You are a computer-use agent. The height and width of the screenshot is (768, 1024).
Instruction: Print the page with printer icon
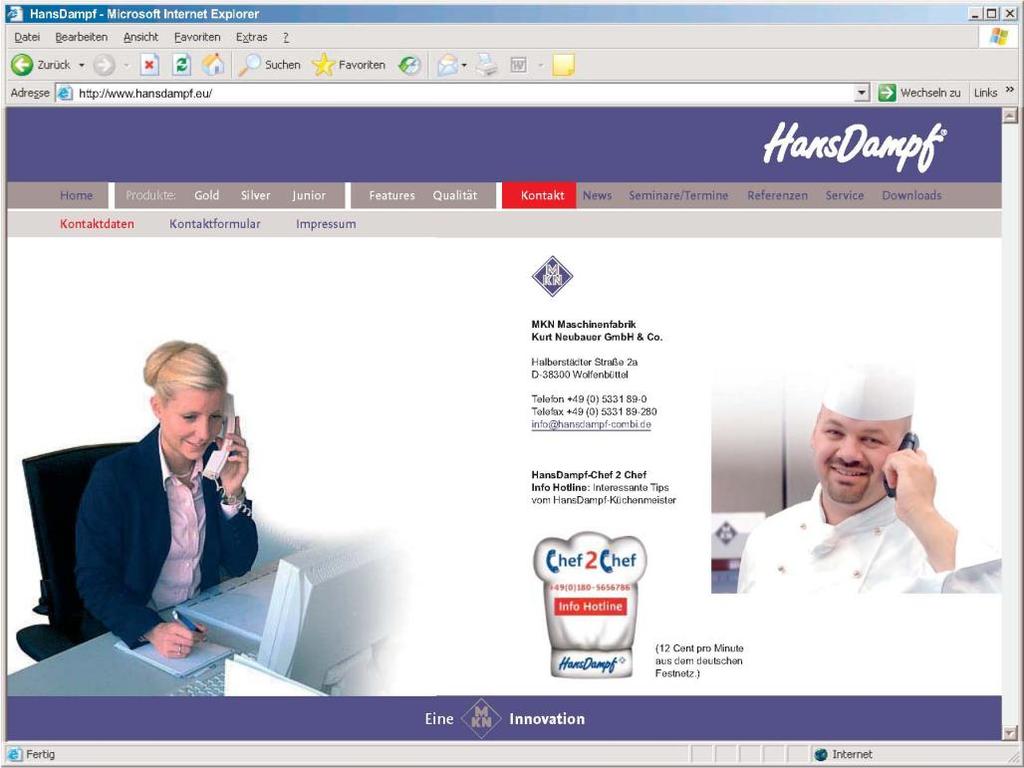[487, 65]
